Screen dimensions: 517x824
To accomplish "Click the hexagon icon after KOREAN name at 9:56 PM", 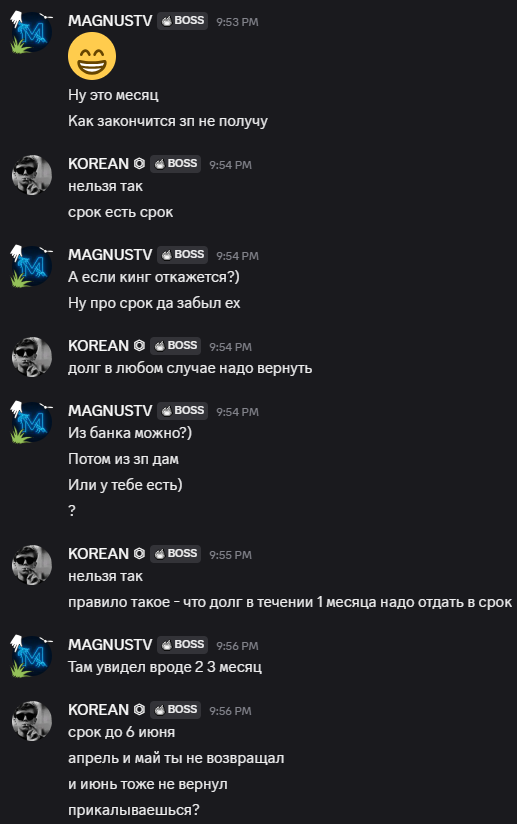I will pos(139,709).
